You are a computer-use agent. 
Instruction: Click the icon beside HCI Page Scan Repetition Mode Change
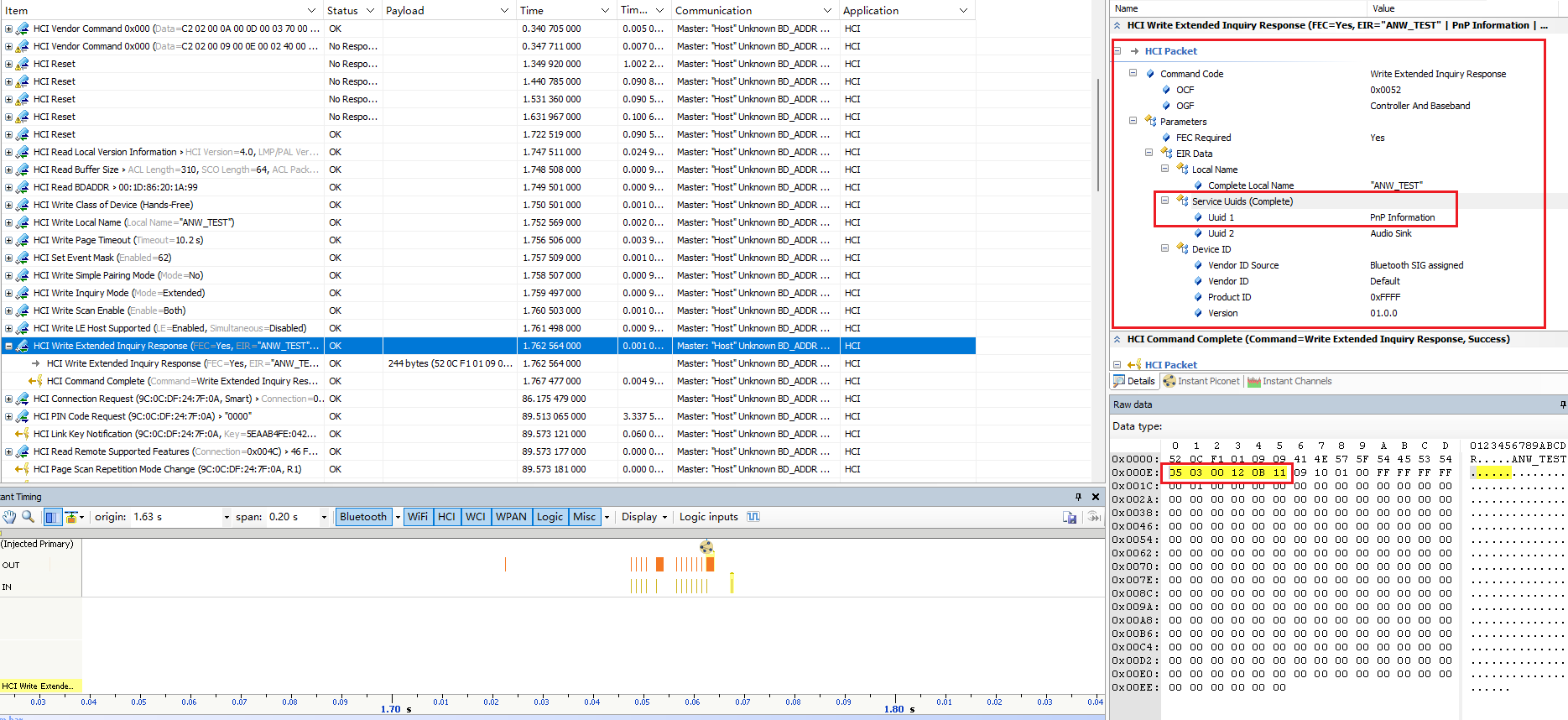pos(23,469)
